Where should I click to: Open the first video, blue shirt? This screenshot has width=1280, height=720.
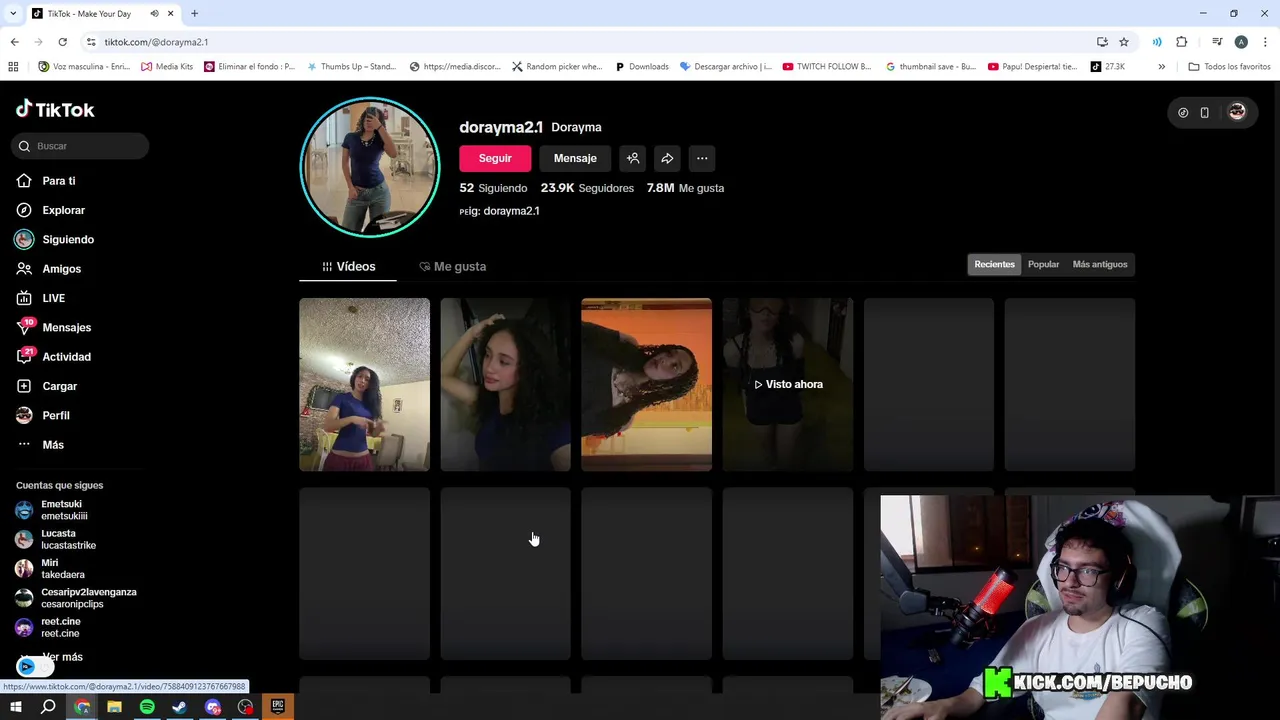364,384
